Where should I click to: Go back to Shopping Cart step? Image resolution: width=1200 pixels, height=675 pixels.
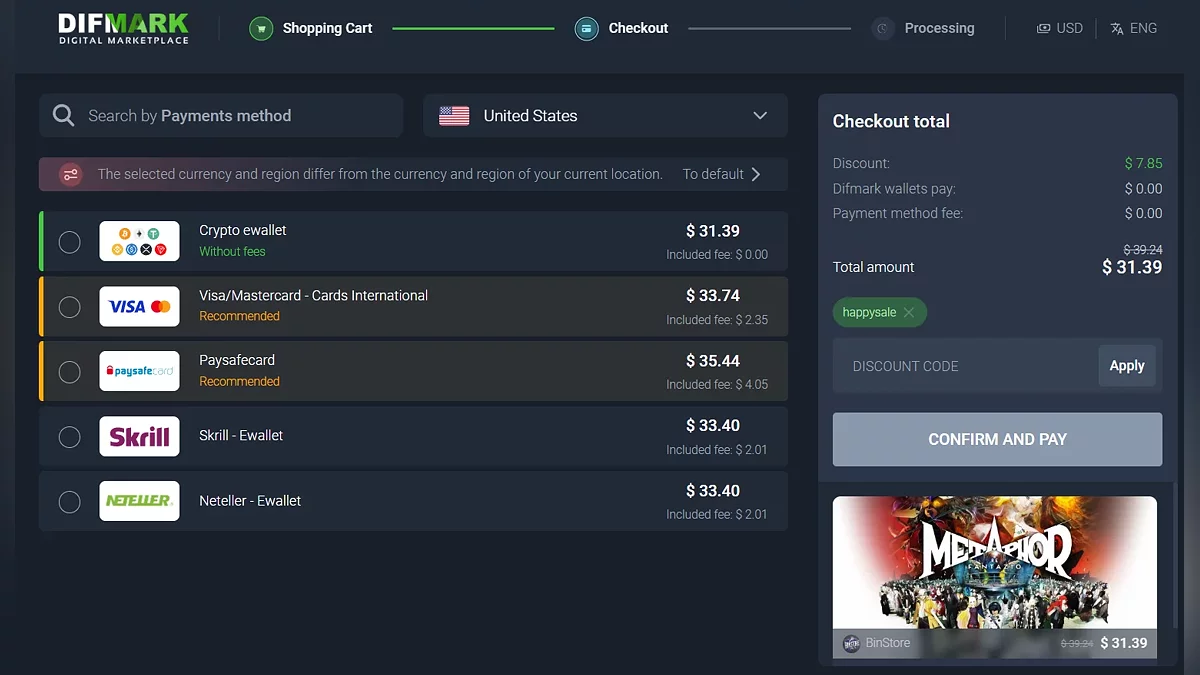[327, 28]
